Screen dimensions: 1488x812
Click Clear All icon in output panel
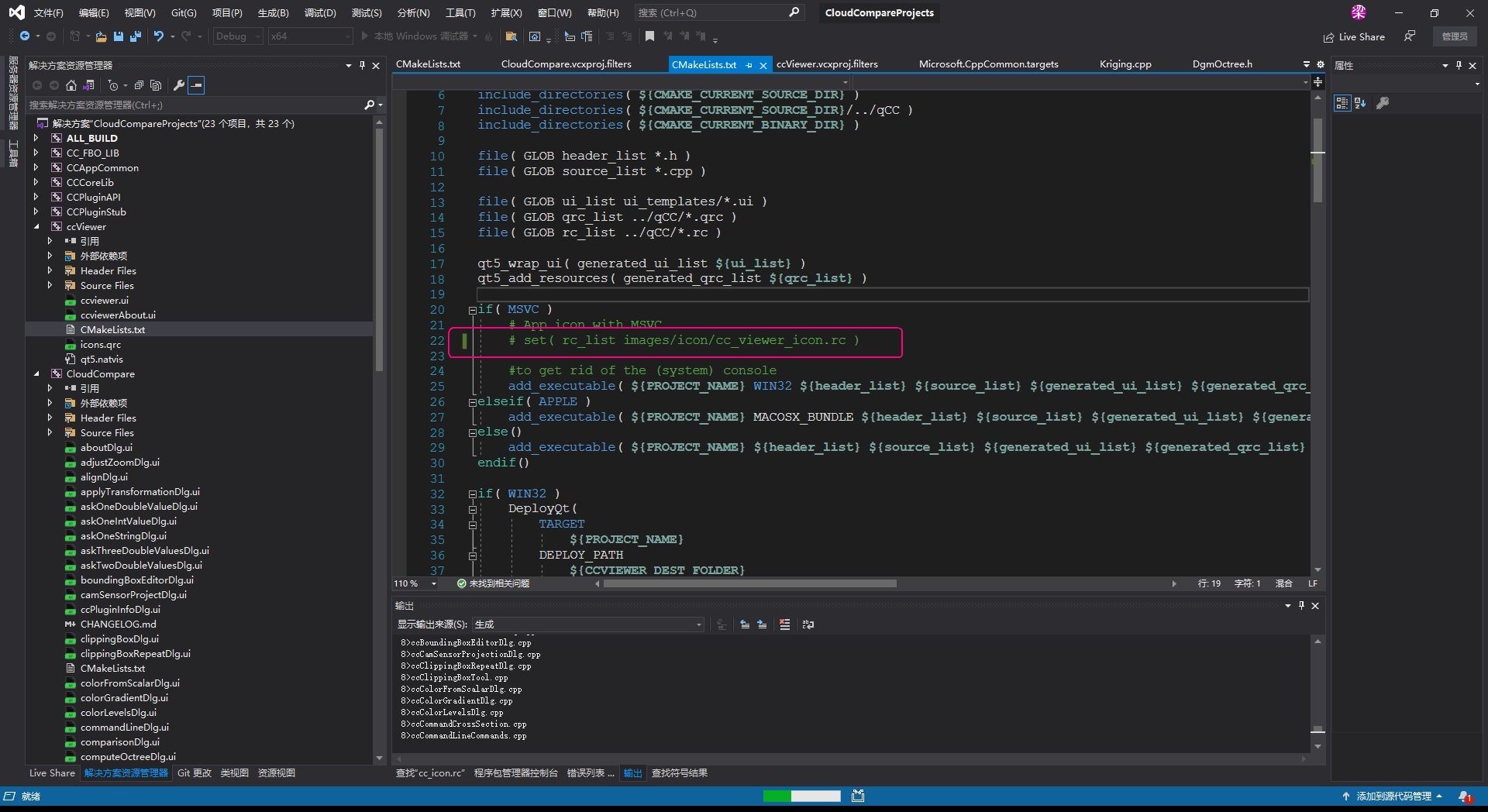pos(784,624)
